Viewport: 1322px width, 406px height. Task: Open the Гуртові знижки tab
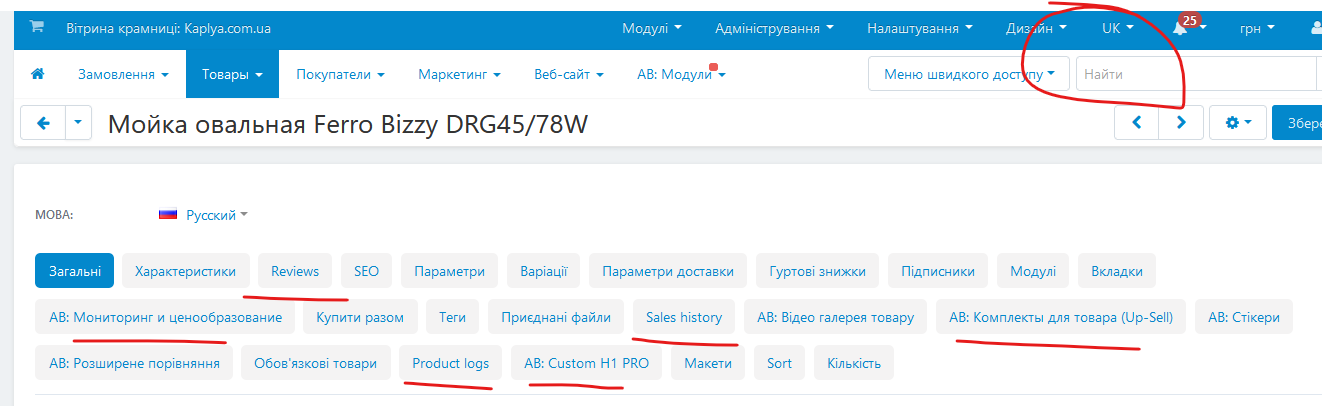(817, 271)
